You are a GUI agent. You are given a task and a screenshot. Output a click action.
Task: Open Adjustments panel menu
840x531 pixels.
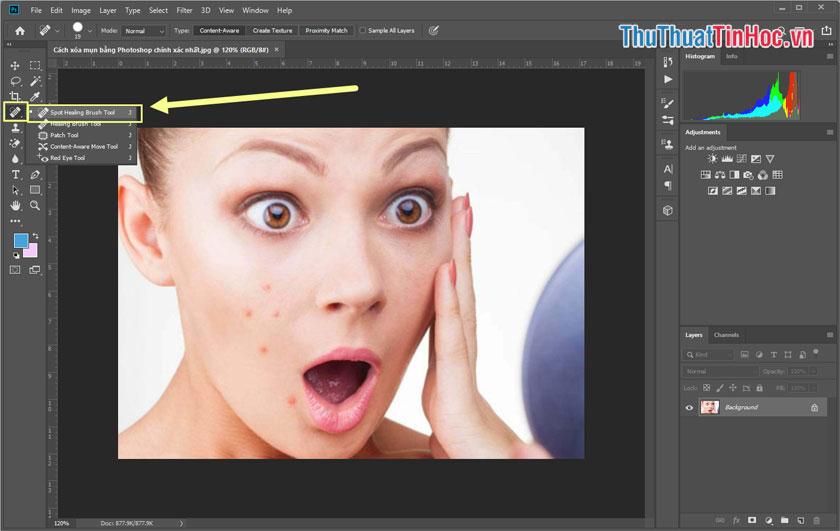[x=830, y=132]
